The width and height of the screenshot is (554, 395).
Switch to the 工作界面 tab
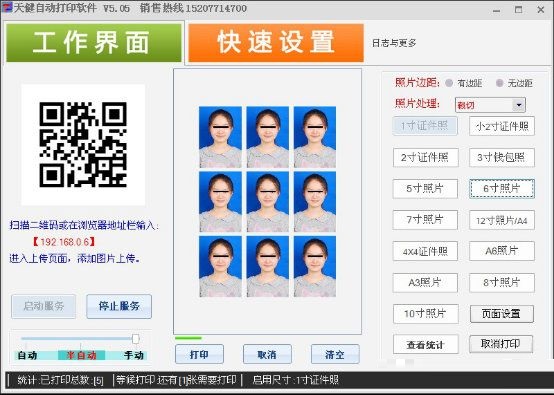click(x=94, y=43)
